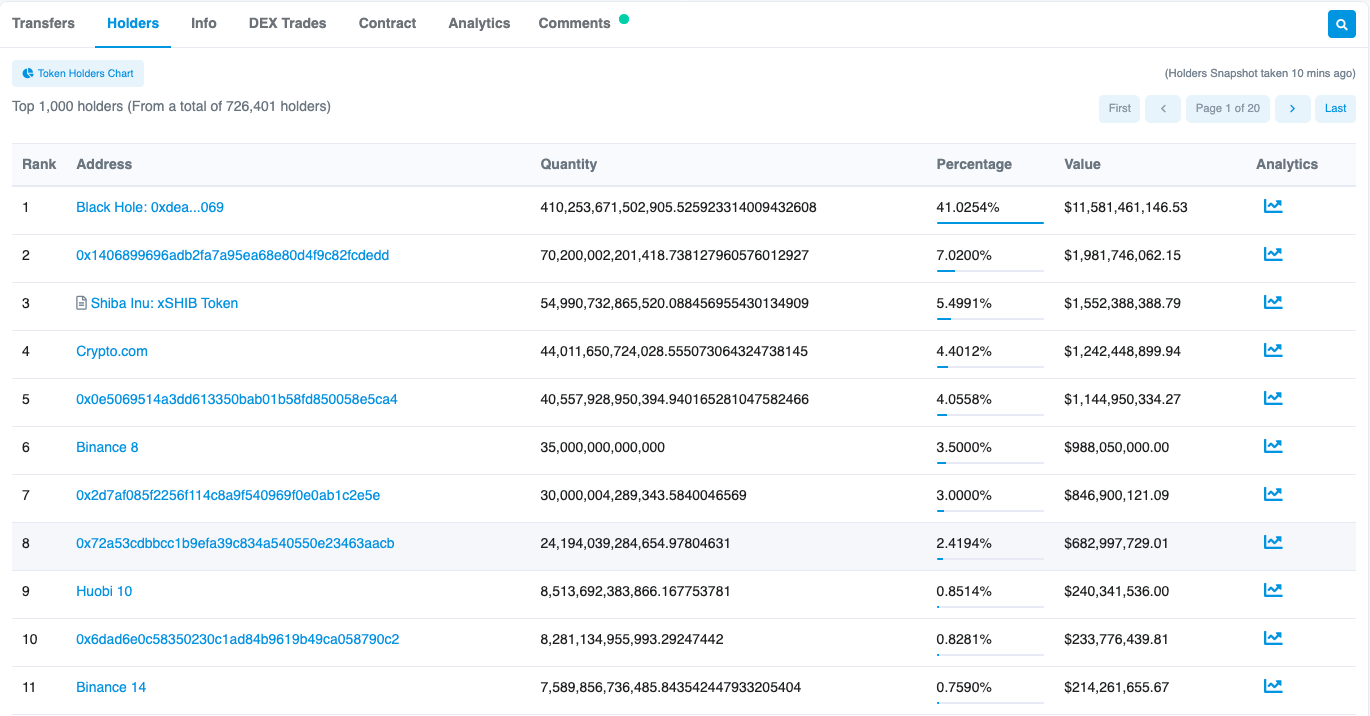Image resolution: width=1370 pixels, height=716 pixels.
Task: Open analytics chart icon for Black Hole holder
Action: (1272, 207)
